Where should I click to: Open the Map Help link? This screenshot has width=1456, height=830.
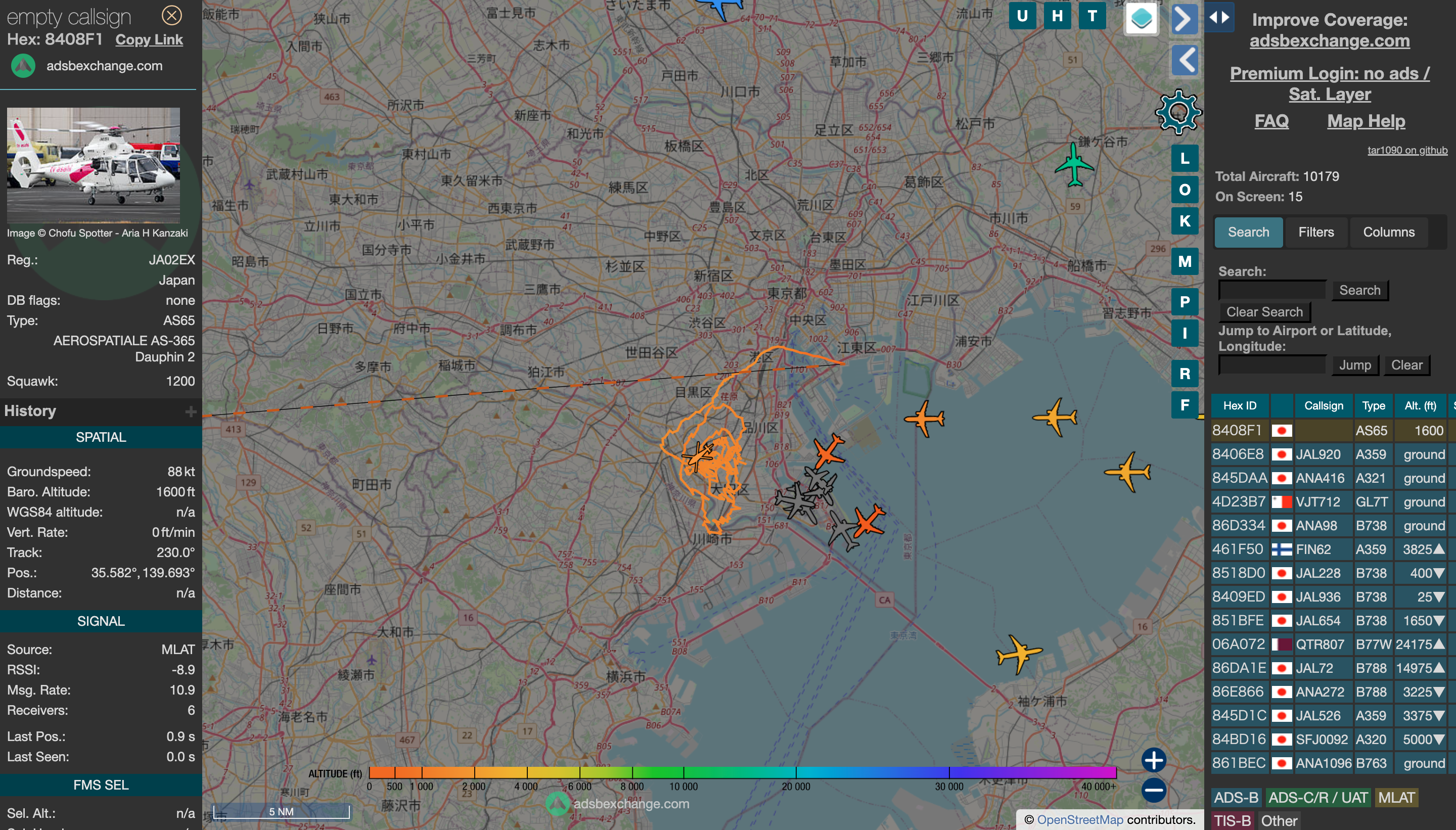pos(1366,121)
